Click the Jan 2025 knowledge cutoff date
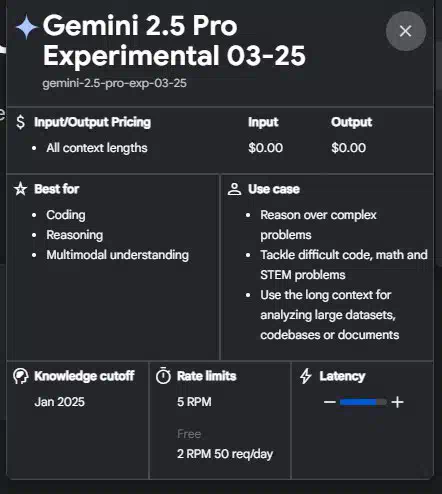Image resolution: width=442 pixels, height=494 pixels. (x=59, y=402)
